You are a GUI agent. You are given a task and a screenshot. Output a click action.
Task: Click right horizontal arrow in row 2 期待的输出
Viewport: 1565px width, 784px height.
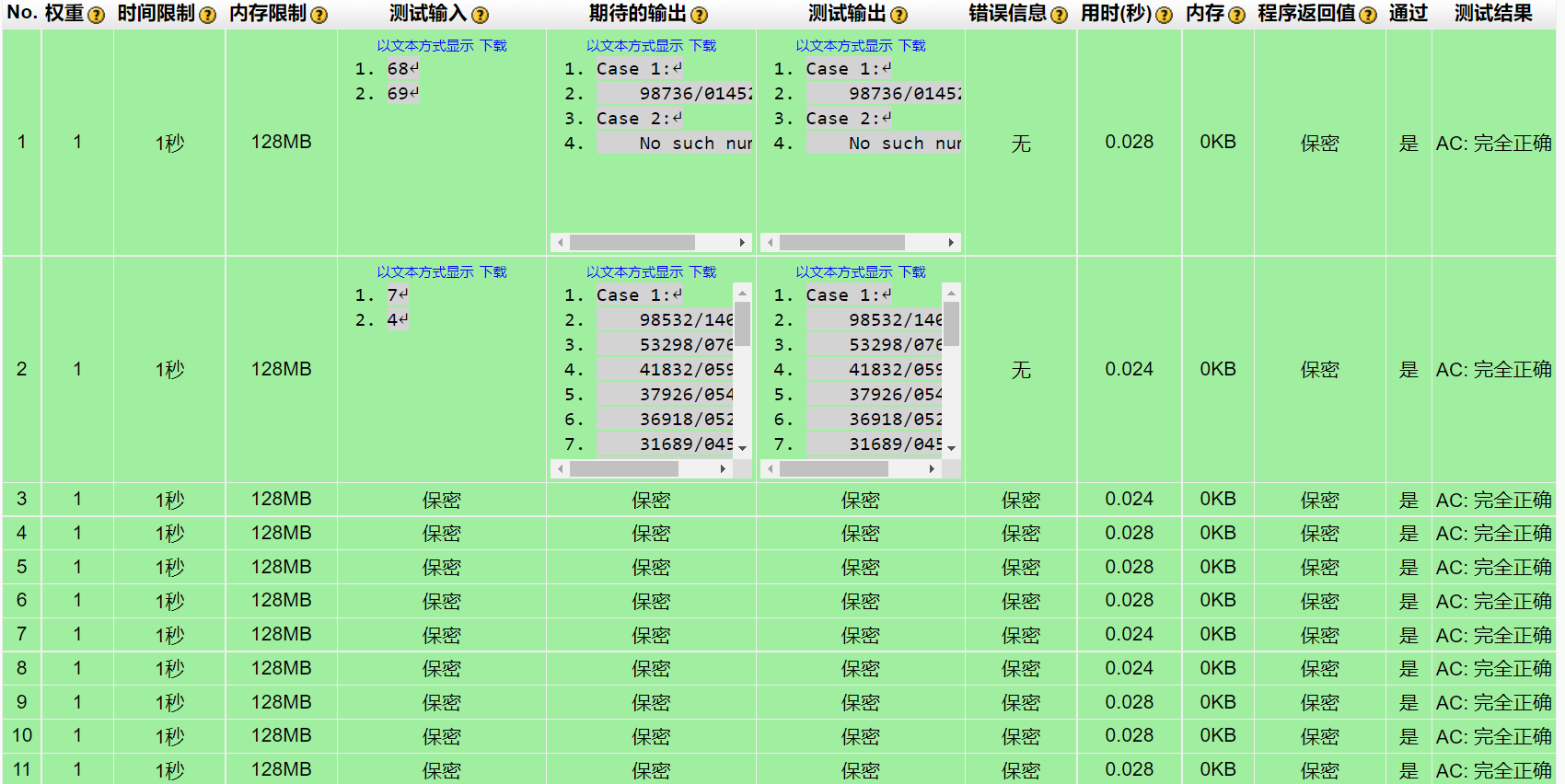click(724, 469)
